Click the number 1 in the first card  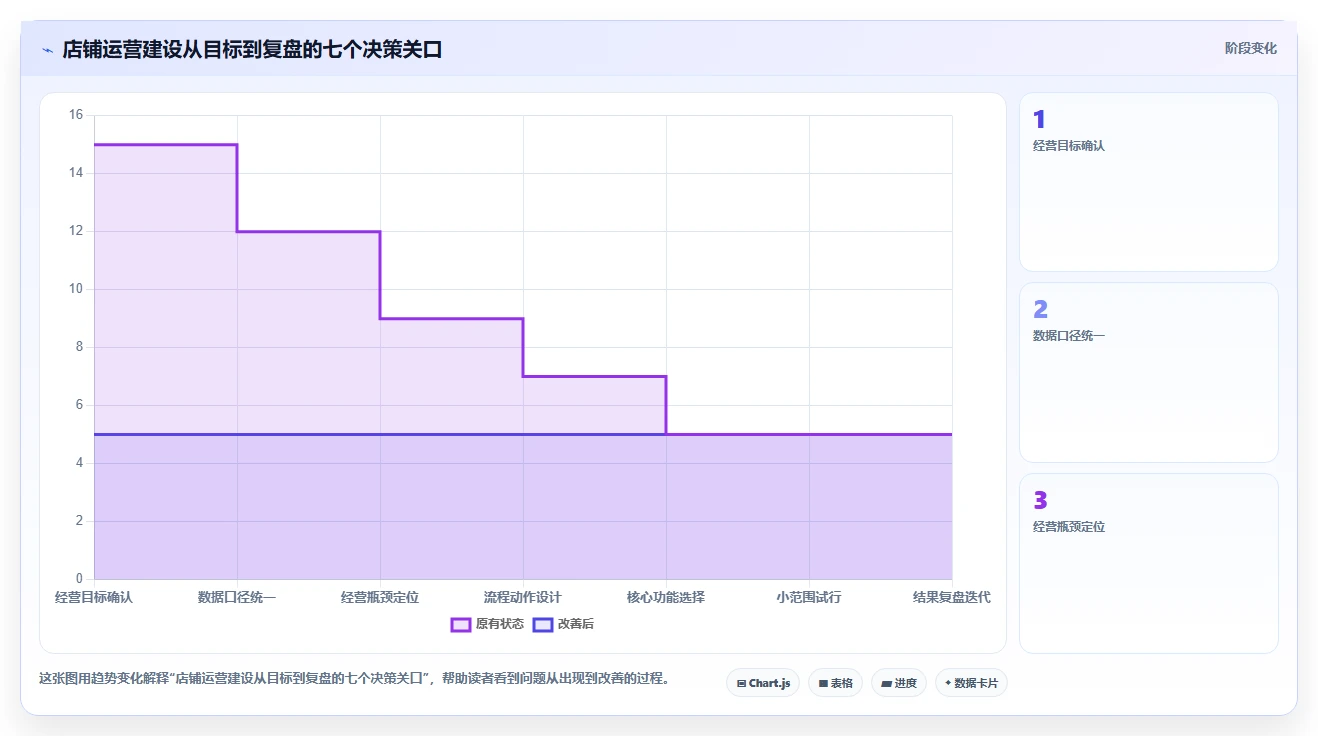pyautogui.click(x=1039, y=120)
